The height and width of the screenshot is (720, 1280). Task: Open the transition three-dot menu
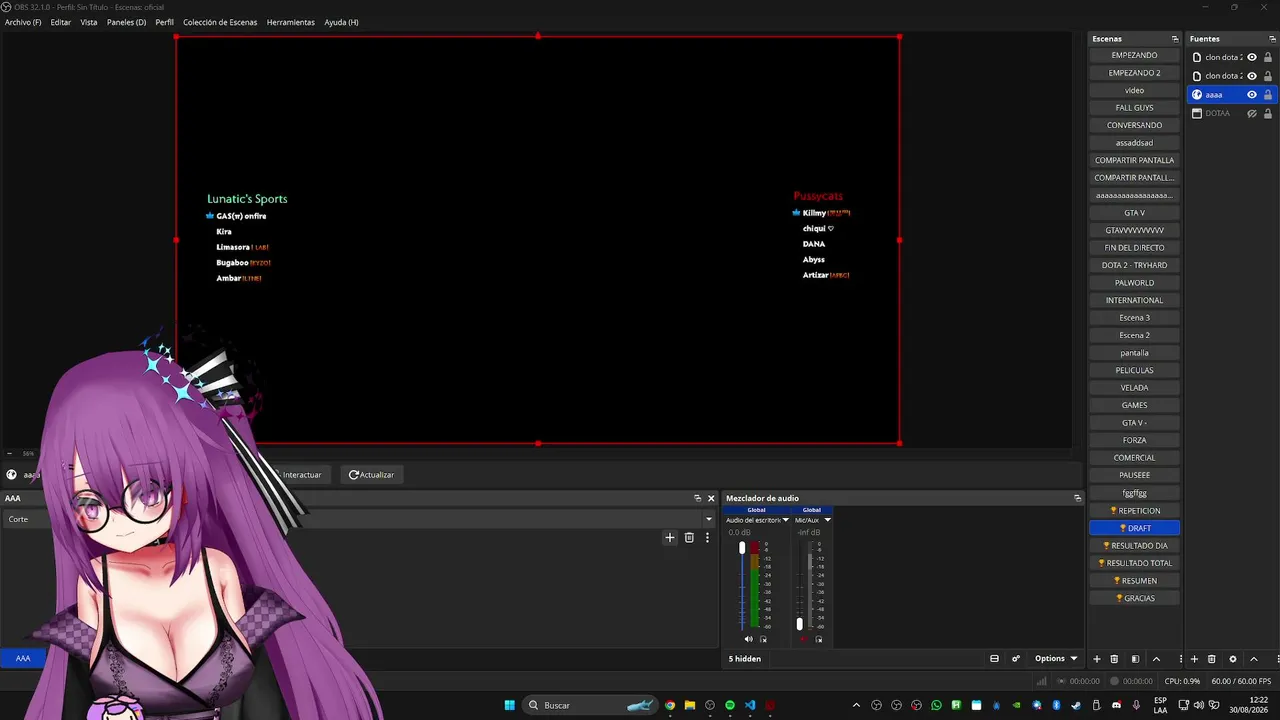click(x=707, y=537)
